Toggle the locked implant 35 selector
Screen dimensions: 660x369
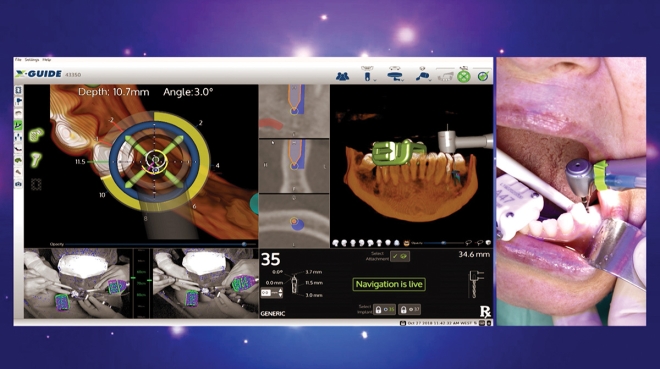tap(385, 310)
